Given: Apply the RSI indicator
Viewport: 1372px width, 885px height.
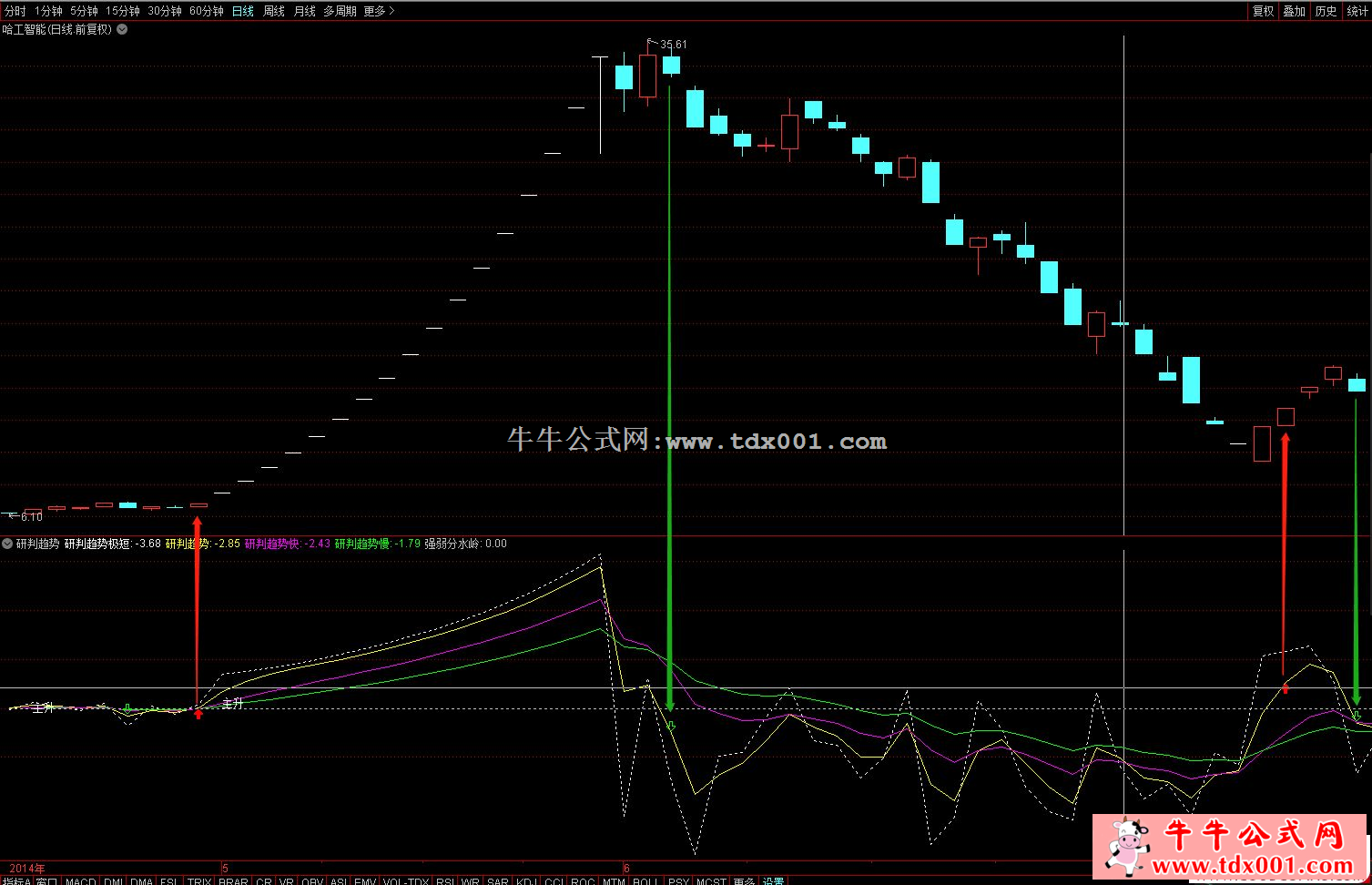Looking at the screenshot, I should (x=445, y=880).
